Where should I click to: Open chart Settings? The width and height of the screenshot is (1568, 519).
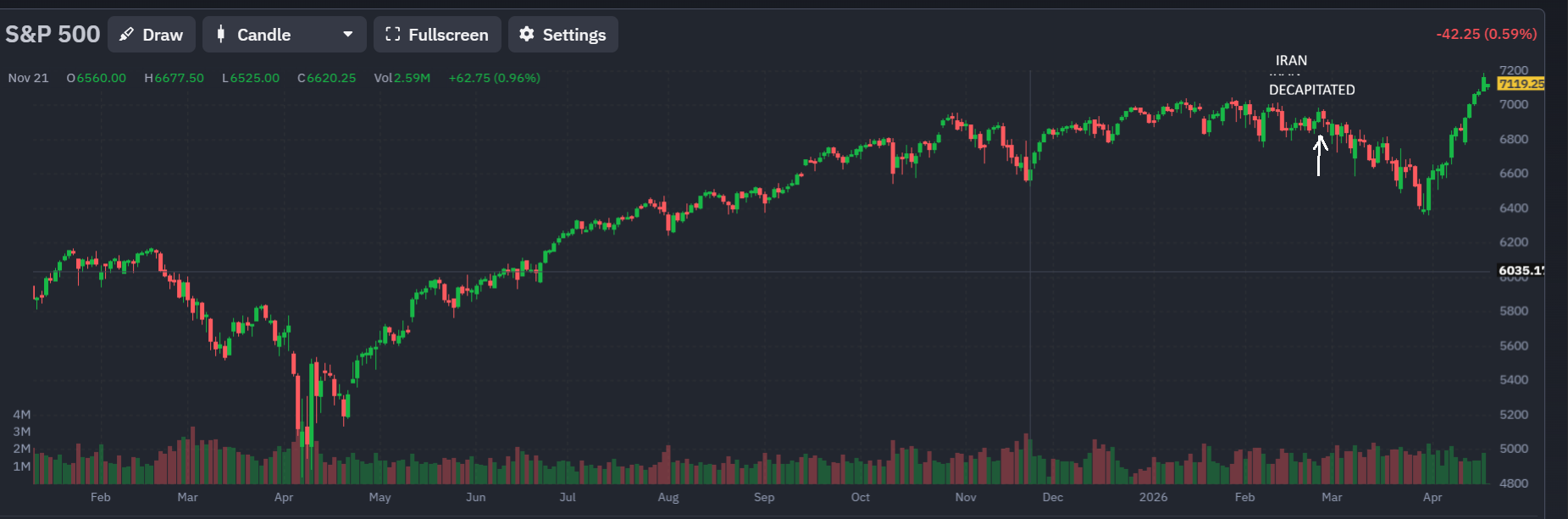(x=563, y=35)
